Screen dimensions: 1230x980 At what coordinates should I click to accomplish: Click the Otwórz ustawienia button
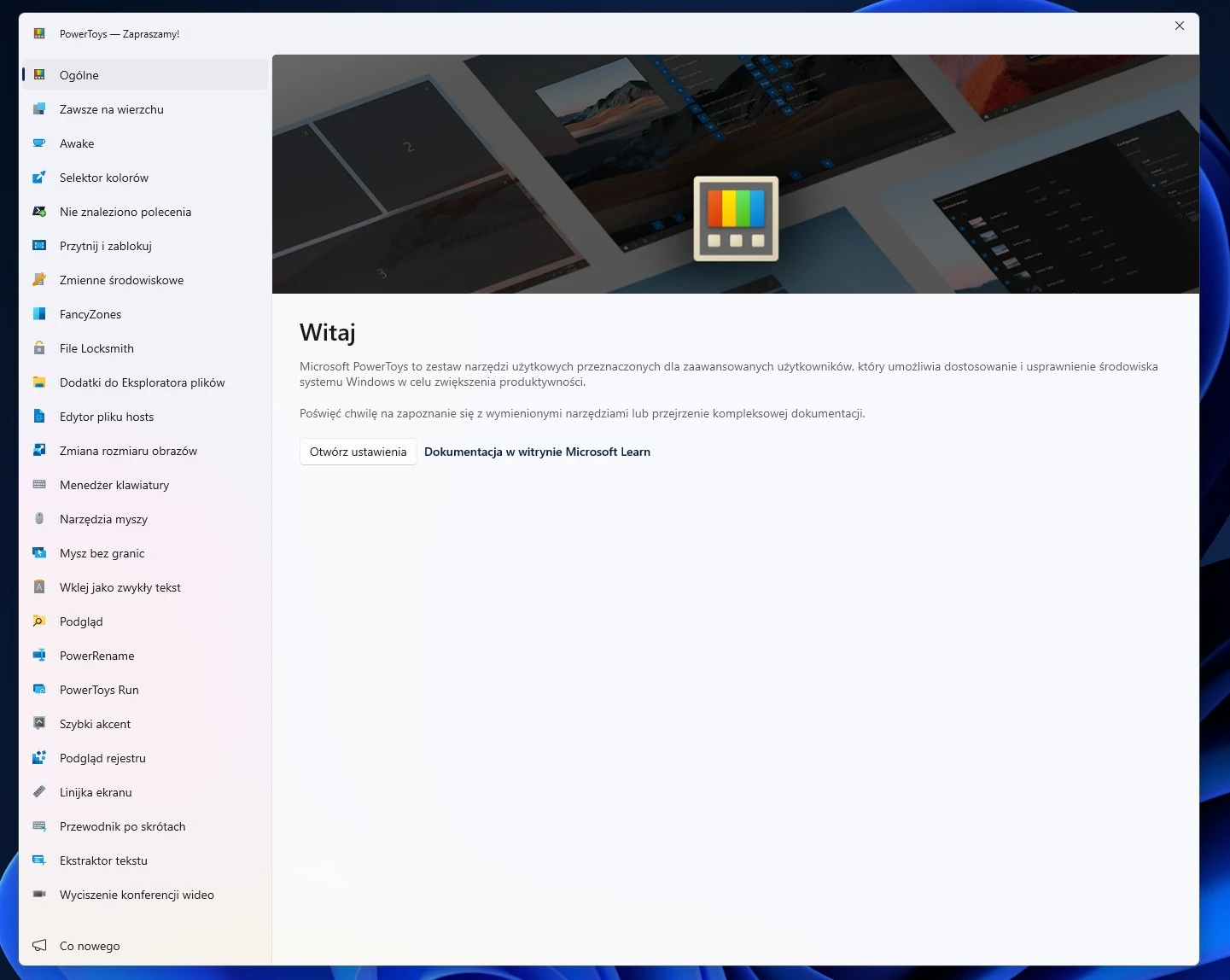point(358,452)
